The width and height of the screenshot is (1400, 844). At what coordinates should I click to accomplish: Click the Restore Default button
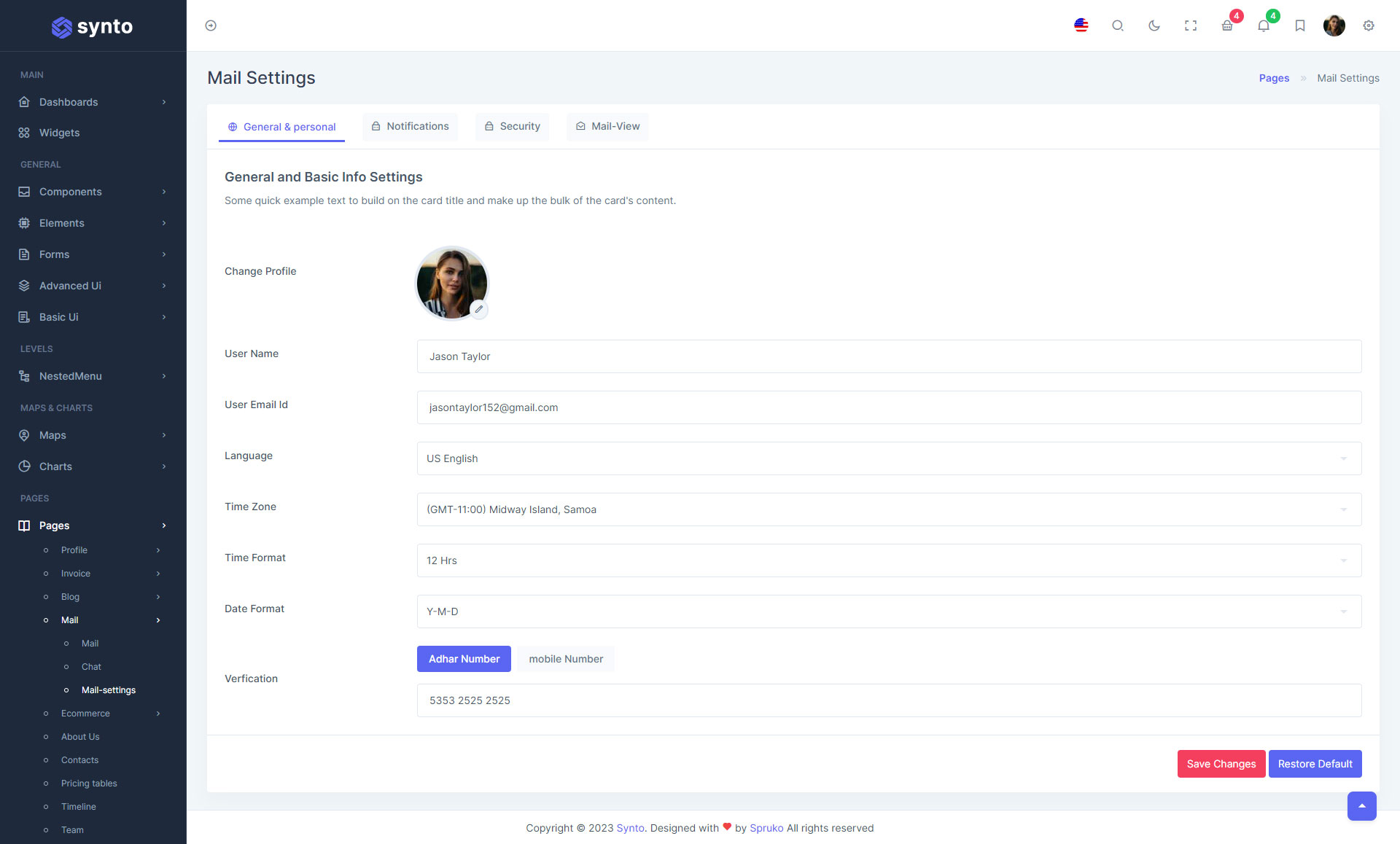[x=1315, y=764]
